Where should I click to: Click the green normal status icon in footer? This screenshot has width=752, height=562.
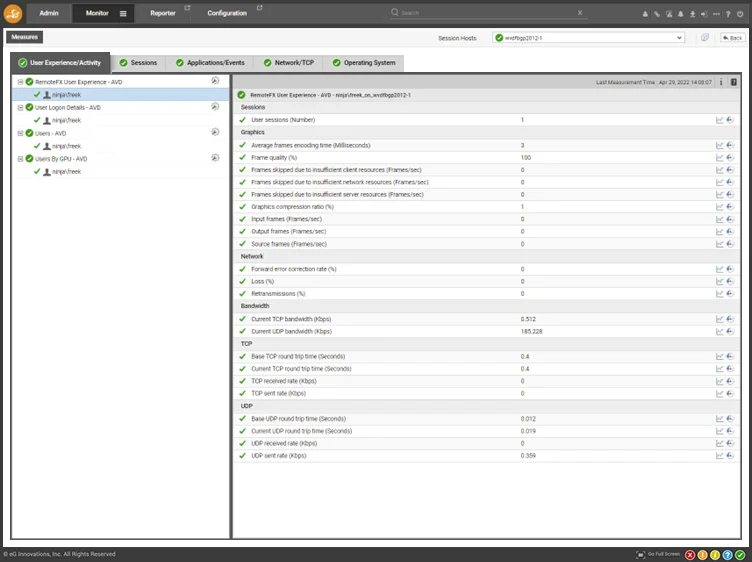pyautogui.click(x=740, y=555)
